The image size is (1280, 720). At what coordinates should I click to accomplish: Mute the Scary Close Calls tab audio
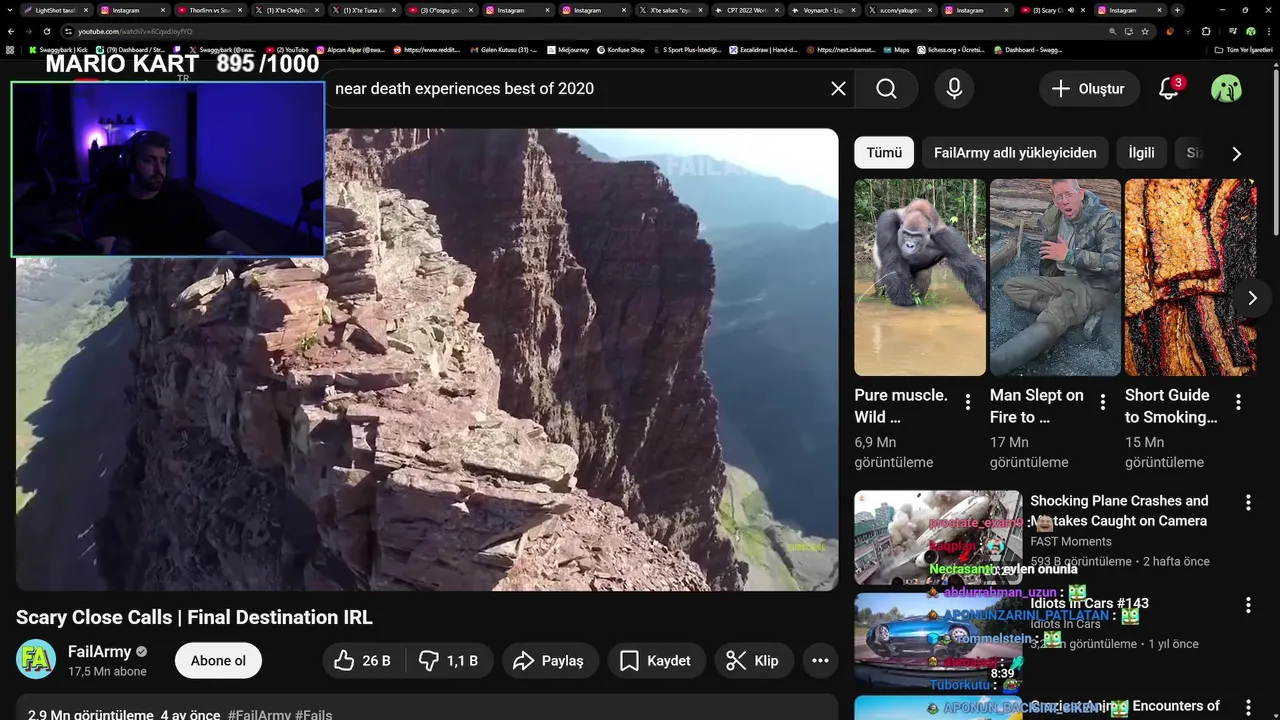[1071, 10]
